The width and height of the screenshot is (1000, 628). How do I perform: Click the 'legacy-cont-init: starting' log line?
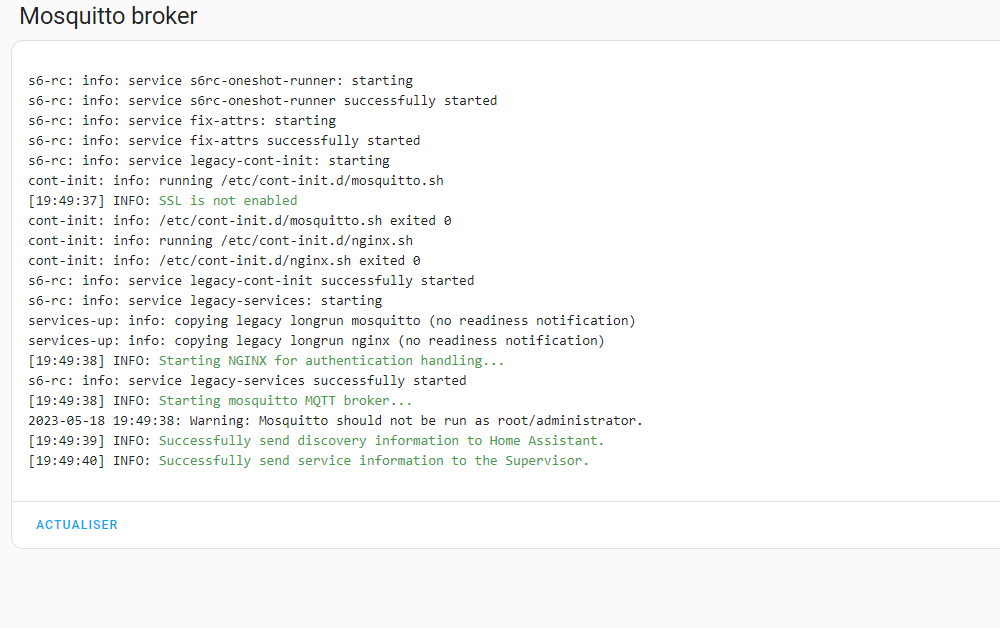point(209,161)
